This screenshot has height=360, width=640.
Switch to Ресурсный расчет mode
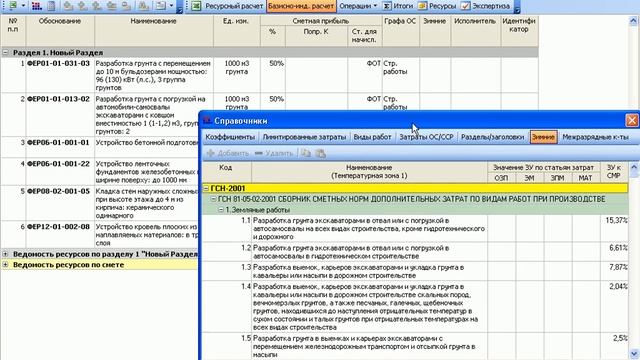234,6
